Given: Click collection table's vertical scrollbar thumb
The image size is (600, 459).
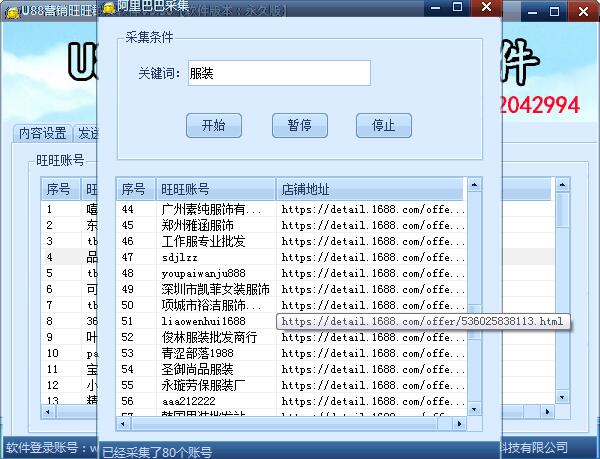Looking at the screenshot, I should (x=474, y=321).
